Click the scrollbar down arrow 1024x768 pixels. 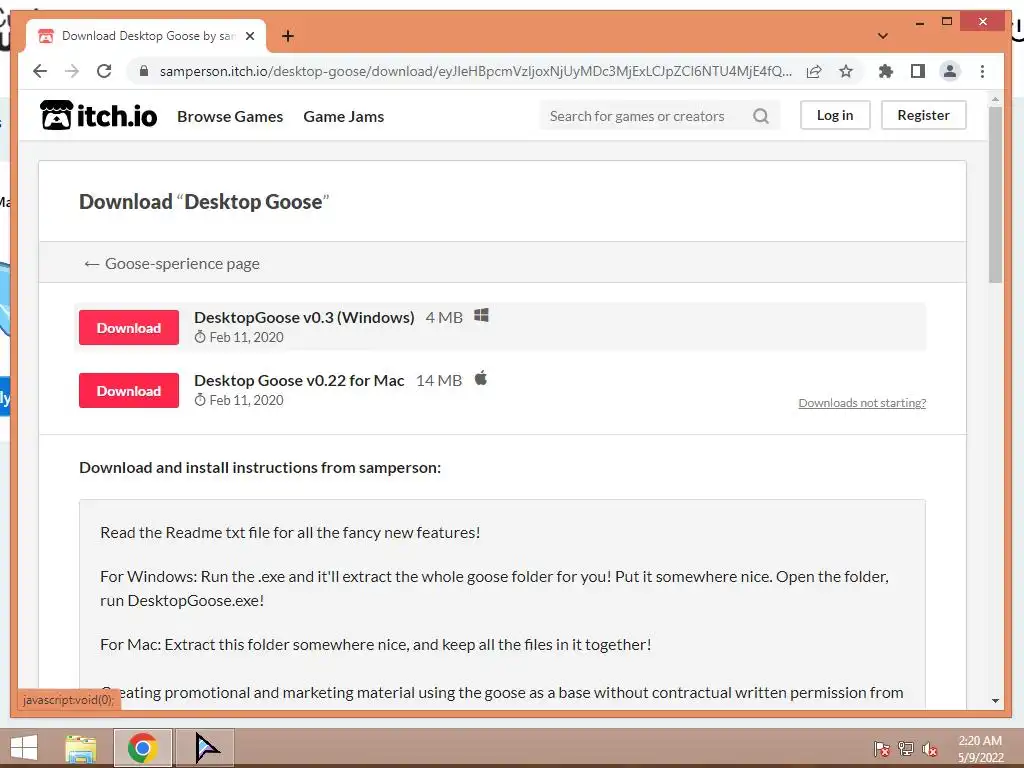995,701
